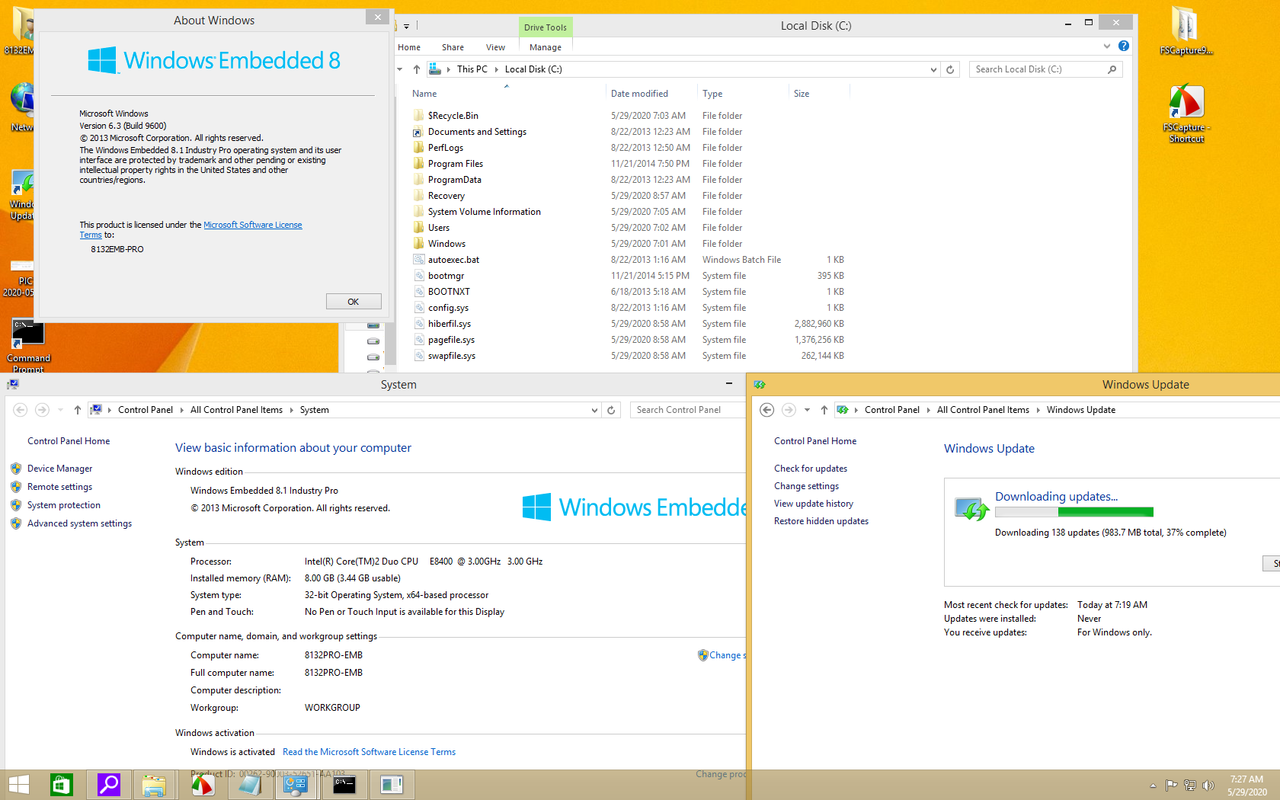
Task: Open File Explorer from the taskbar
Action: pyautogui.click(x=153, y=785)
